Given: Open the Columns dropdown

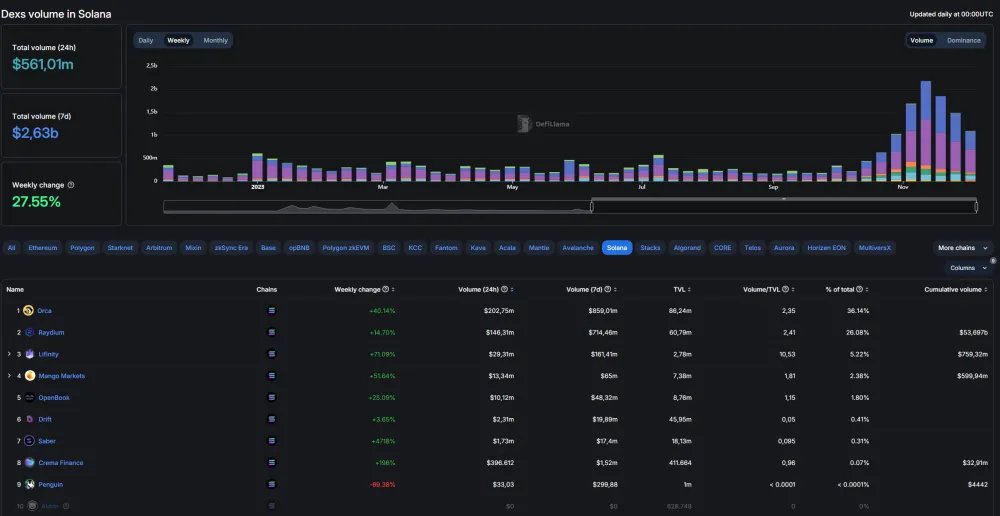Looking at the screenshot, I should pyautogui.click(x=967, y=268).
